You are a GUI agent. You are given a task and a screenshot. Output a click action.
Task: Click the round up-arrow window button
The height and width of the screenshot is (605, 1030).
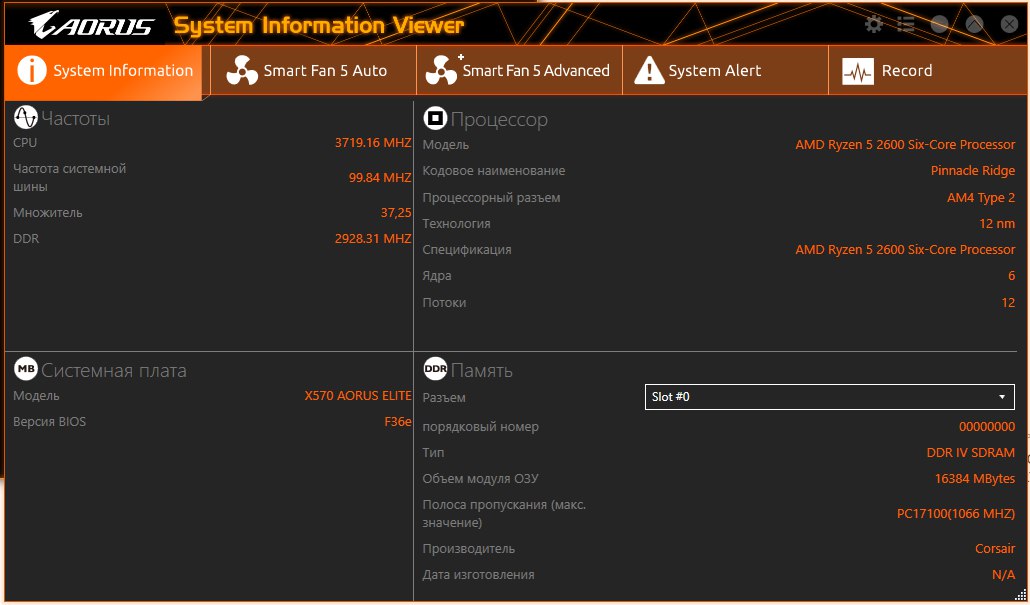pos(975,24)
